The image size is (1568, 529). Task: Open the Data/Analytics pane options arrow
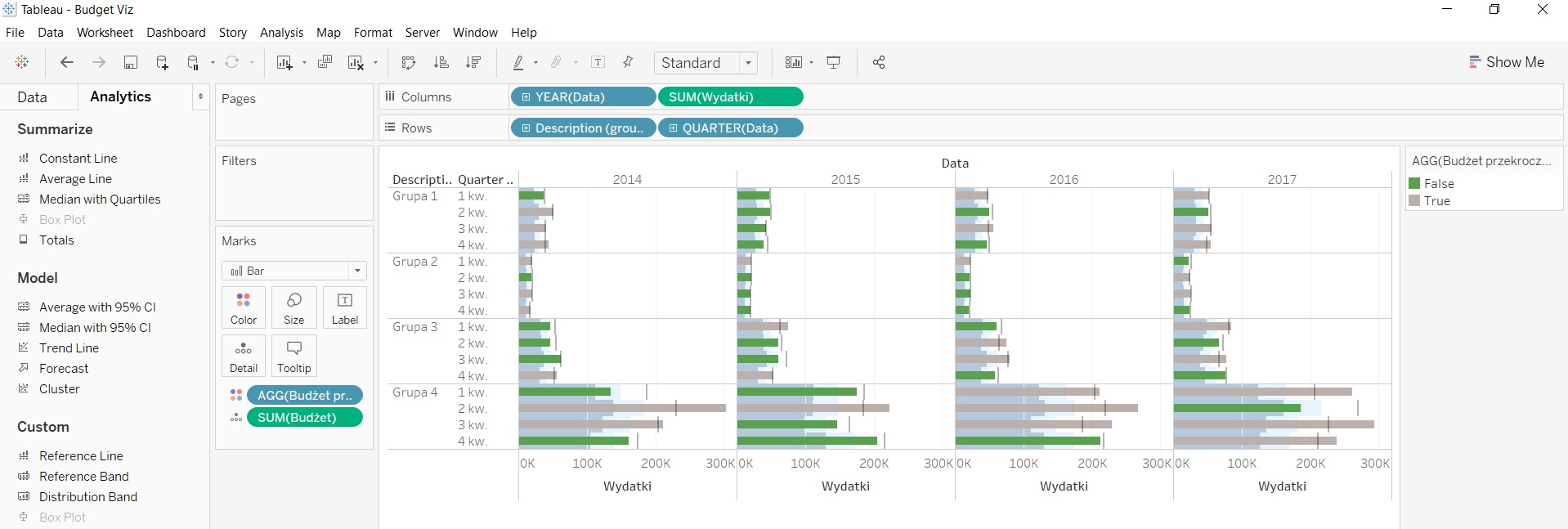point(200,96)
